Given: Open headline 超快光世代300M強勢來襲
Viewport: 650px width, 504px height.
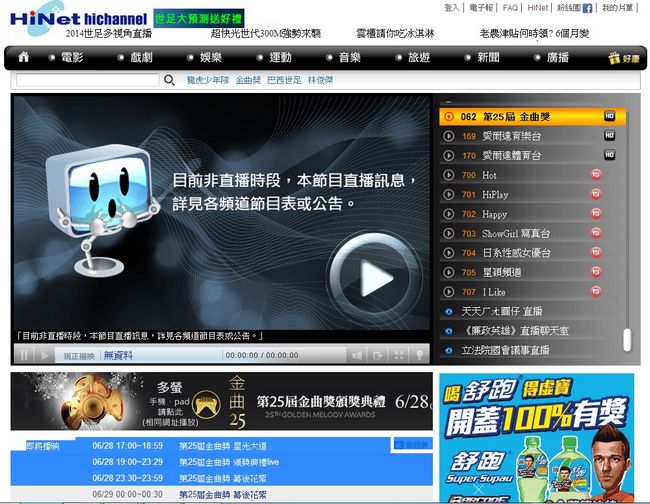Looking at the screenshot, I should tap(266, 34).
